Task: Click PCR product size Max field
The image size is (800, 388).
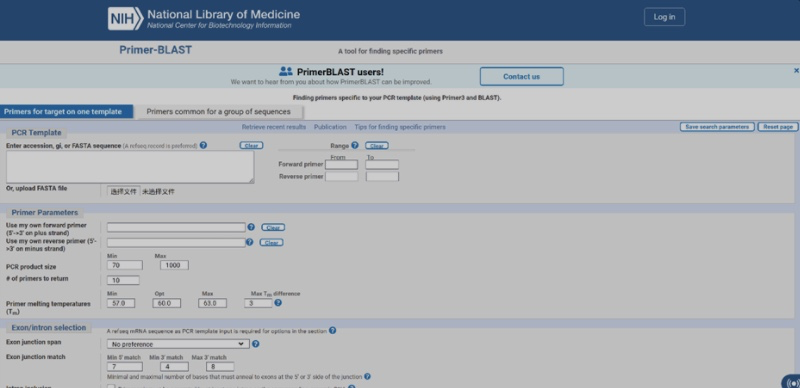Action: tap(174, 265)
